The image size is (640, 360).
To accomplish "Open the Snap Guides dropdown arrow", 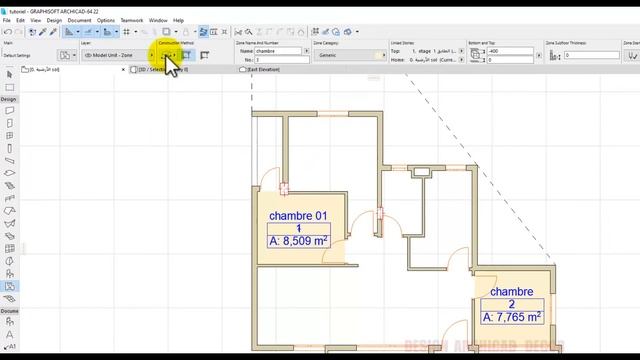I will pos(97,32).
